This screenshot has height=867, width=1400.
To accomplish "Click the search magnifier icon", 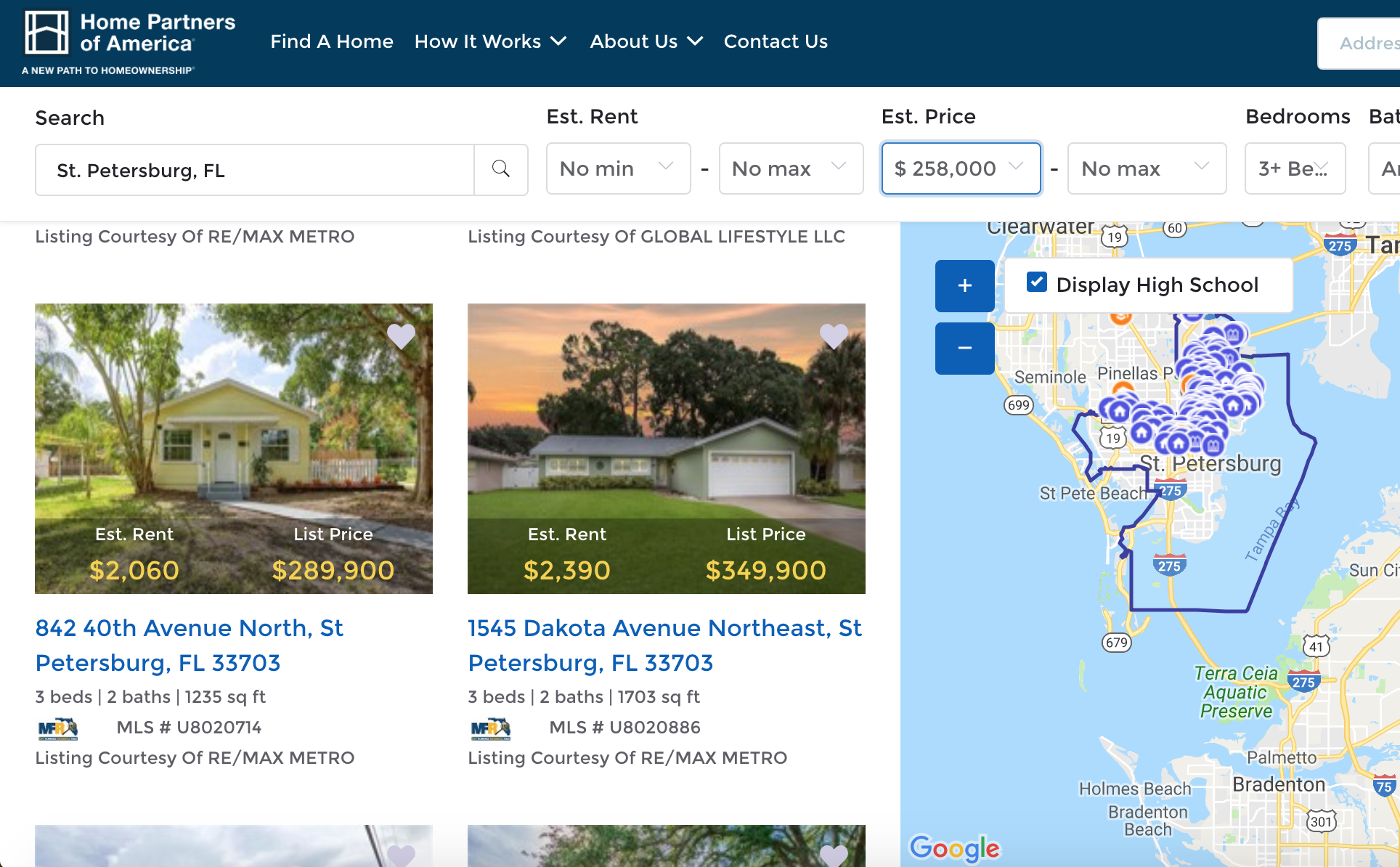I will point(500,169).
